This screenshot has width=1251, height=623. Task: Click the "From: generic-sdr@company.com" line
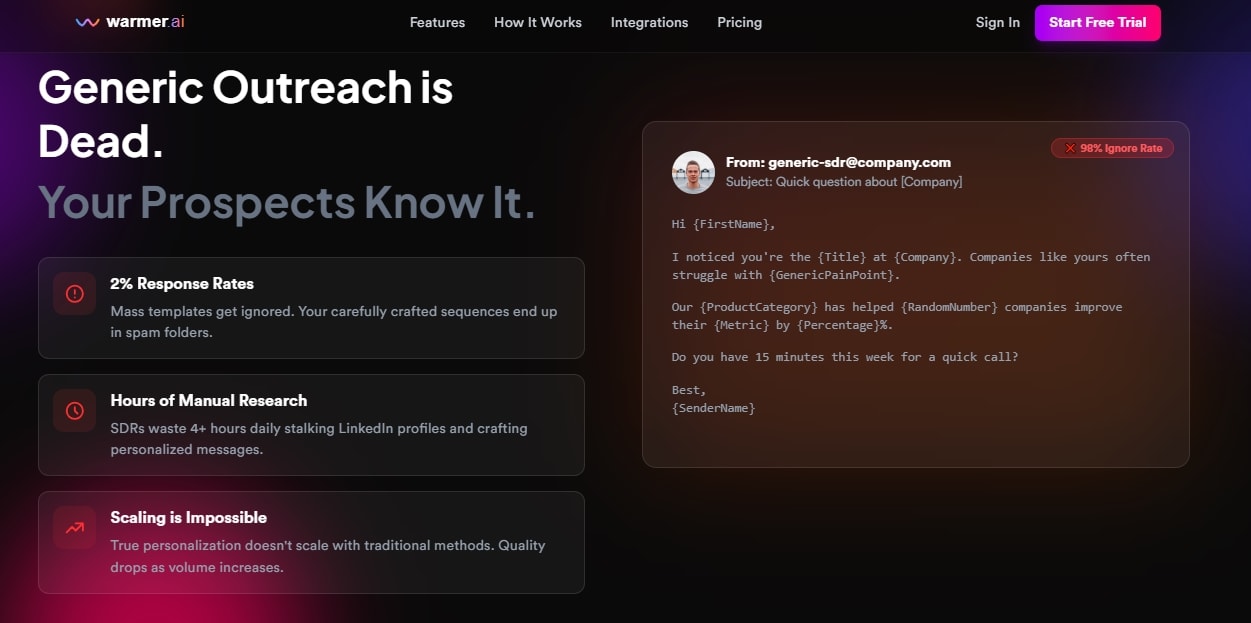(838, 162)
